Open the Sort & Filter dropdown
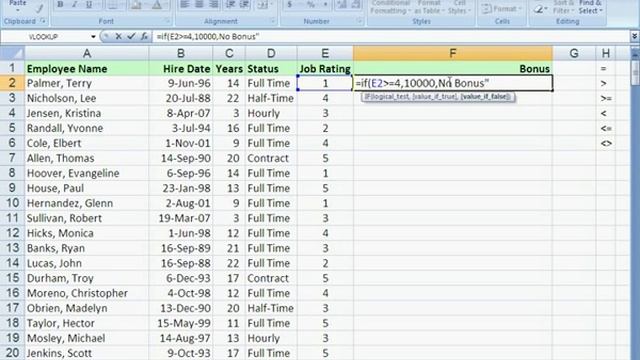The height and width of the screenshot is (360, 640). click(x=564, y=7)
